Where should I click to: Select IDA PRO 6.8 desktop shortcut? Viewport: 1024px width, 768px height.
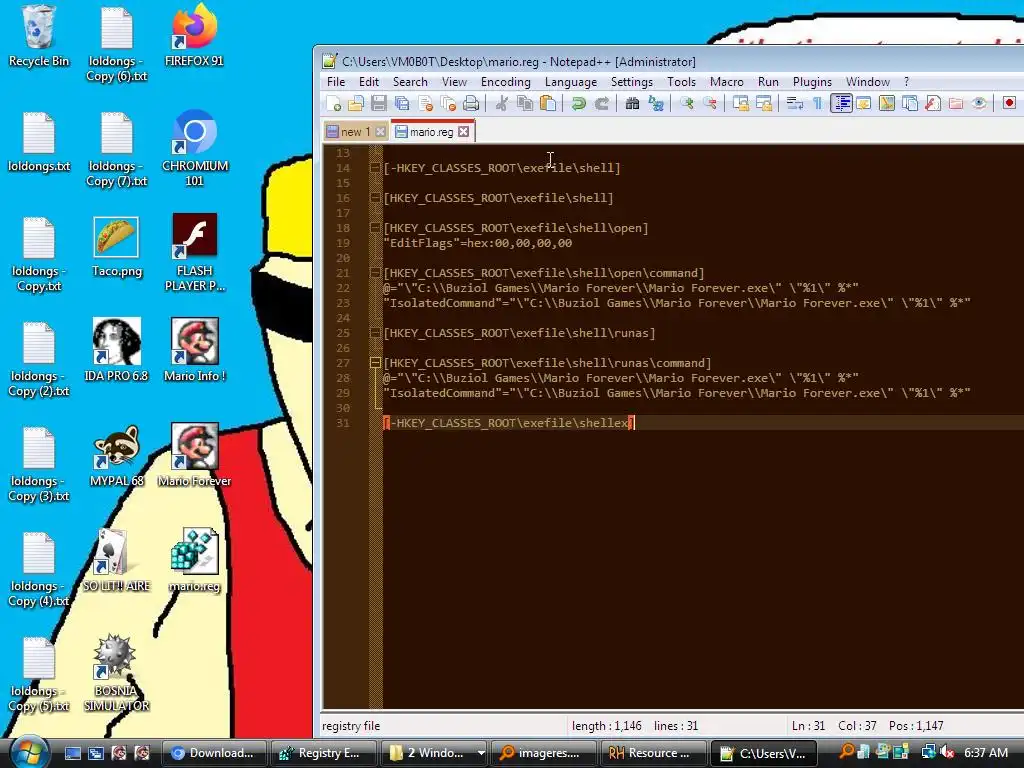coord(116,351)
